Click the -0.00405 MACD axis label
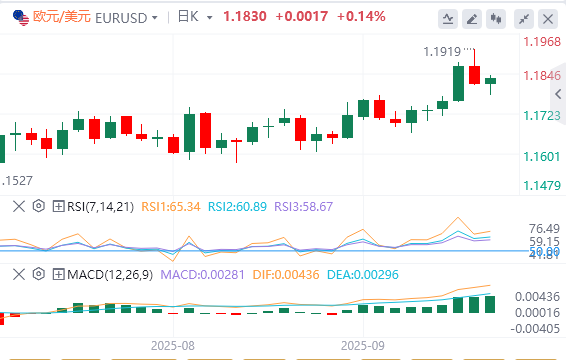Image resolution: width=566 pixels, height=360 pixels. pyautogui.click(x=535, y=329)
